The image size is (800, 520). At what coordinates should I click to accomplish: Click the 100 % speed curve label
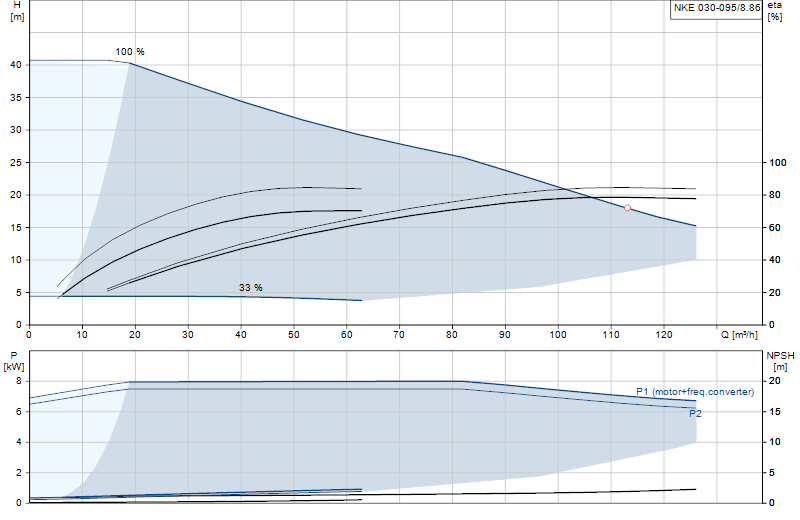(130, 52)
